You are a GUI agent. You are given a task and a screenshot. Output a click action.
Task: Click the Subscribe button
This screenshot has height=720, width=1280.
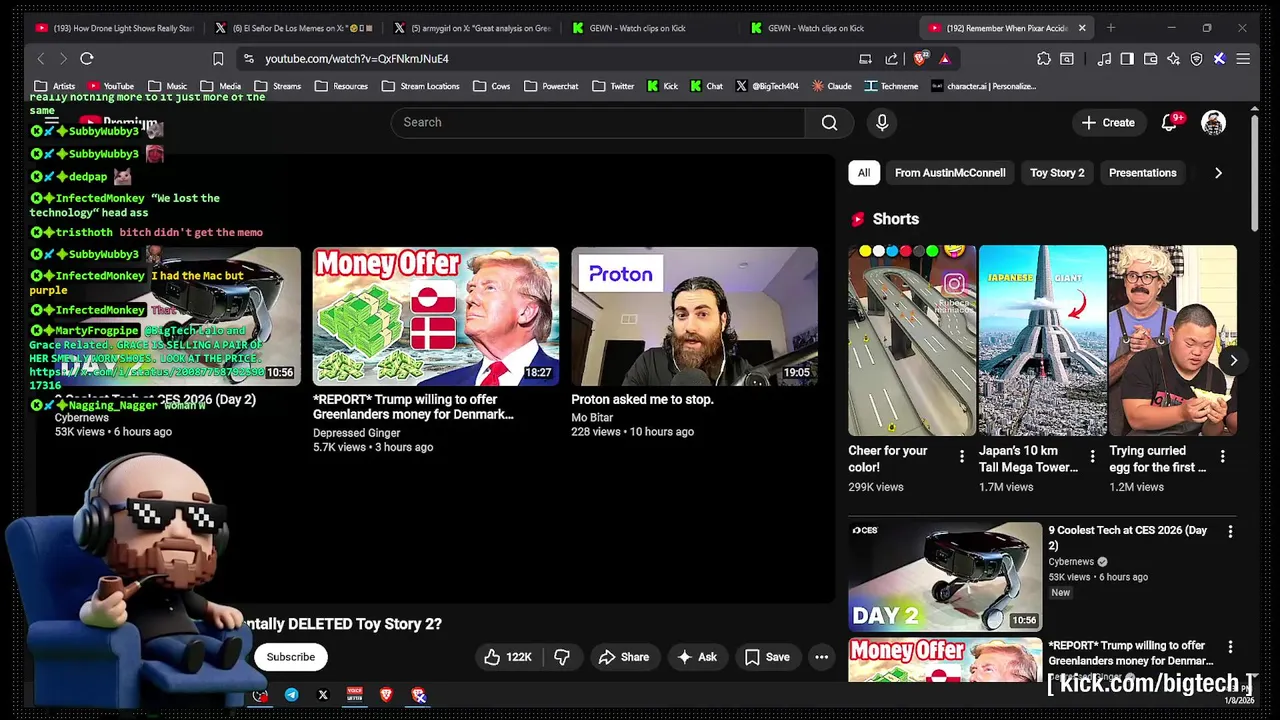(291, 657)
